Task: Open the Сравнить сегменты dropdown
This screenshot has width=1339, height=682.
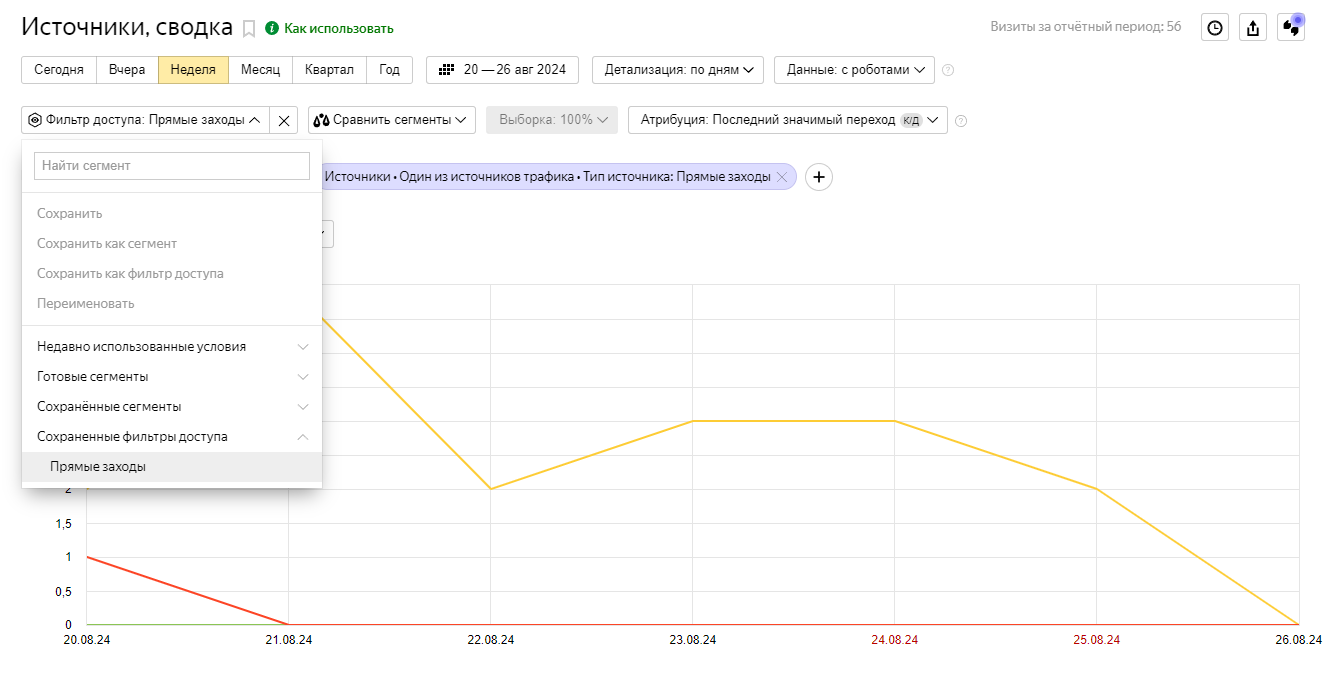Action: point(391,120)
